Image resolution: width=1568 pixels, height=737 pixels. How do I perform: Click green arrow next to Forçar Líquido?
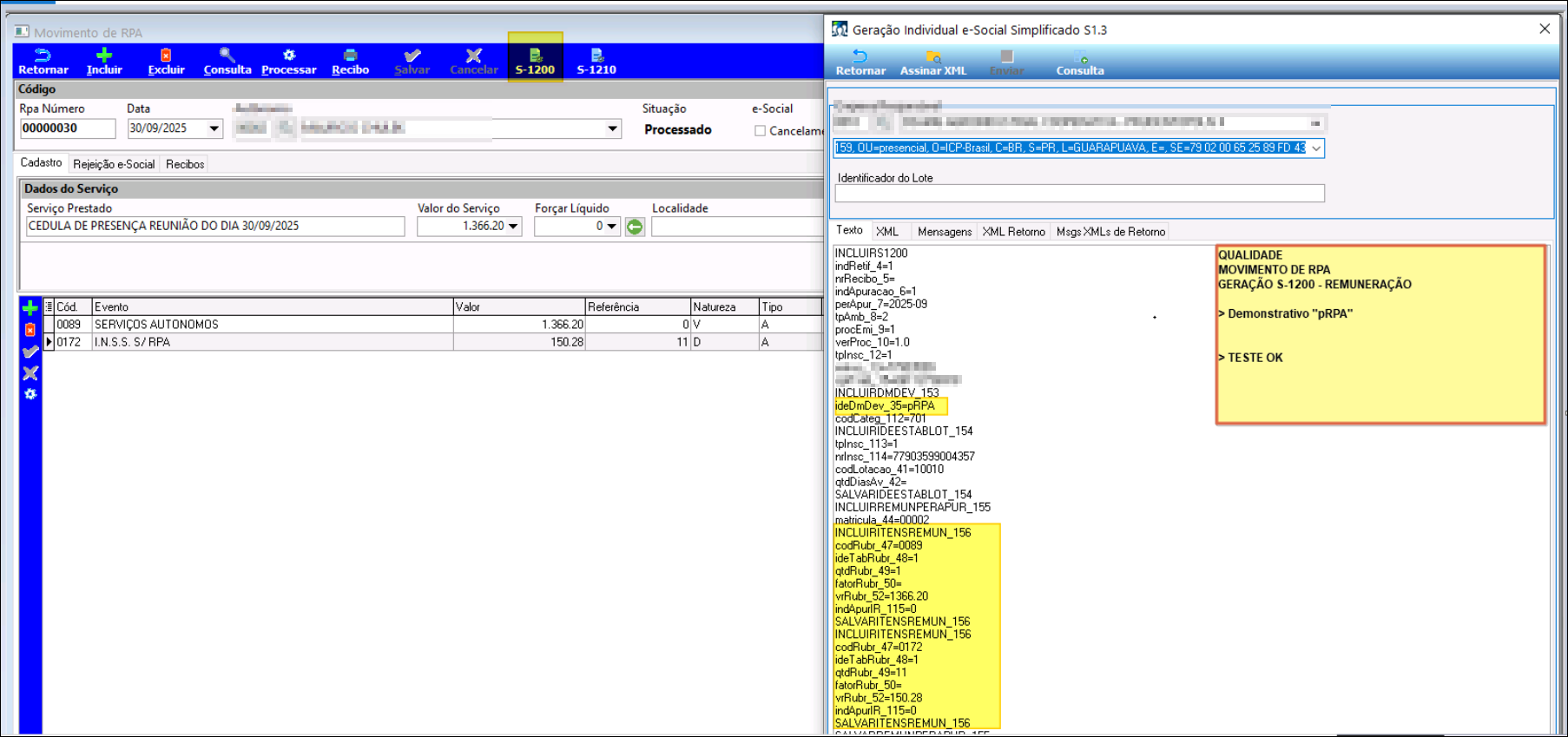tap(635, 227)
